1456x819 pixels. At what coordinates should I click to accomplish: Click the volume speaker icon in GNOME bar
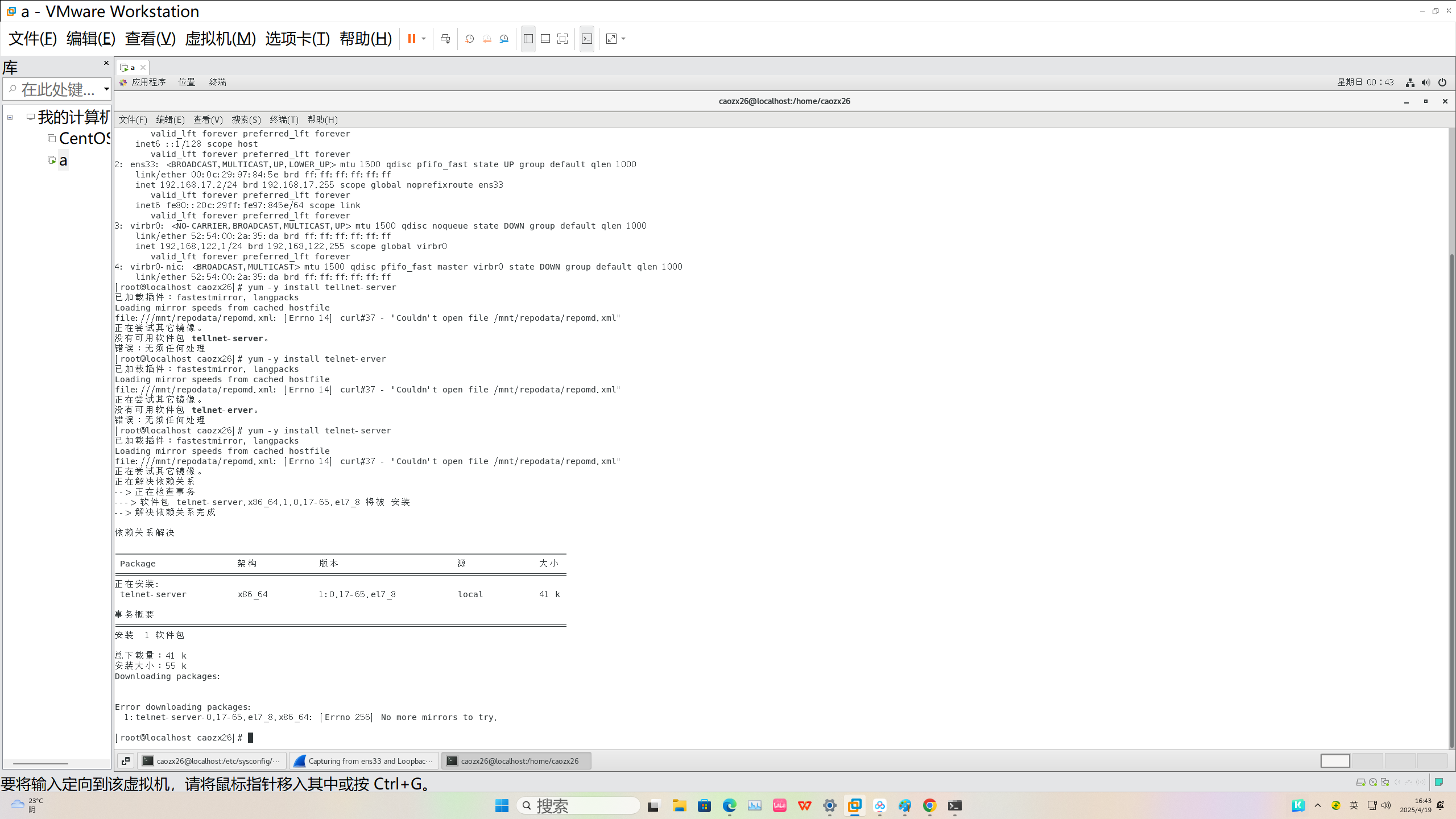click(x=1425, y=82)
